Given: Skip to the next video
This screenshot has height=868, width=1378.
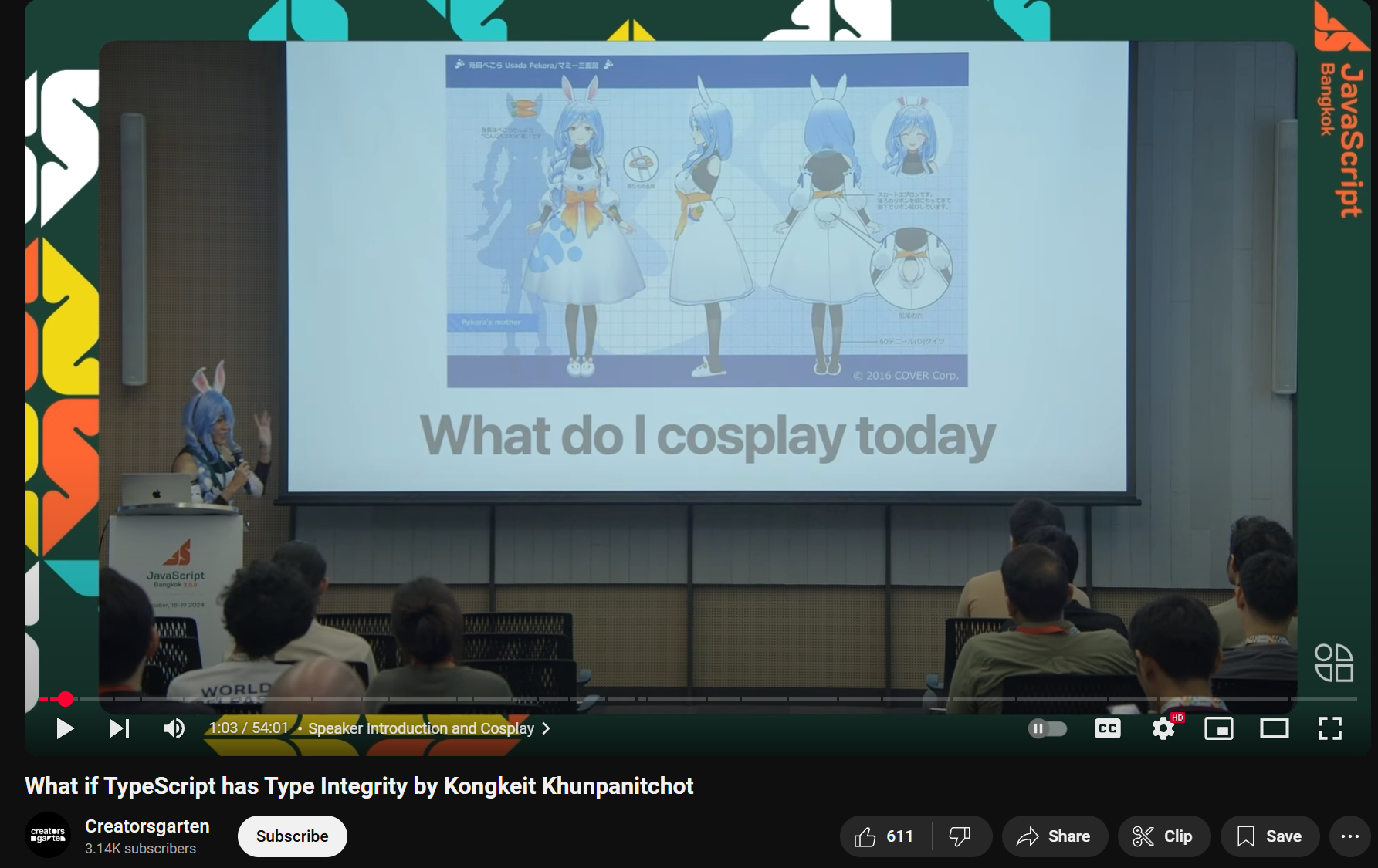Looking at the screenshot, I should 120,728.
